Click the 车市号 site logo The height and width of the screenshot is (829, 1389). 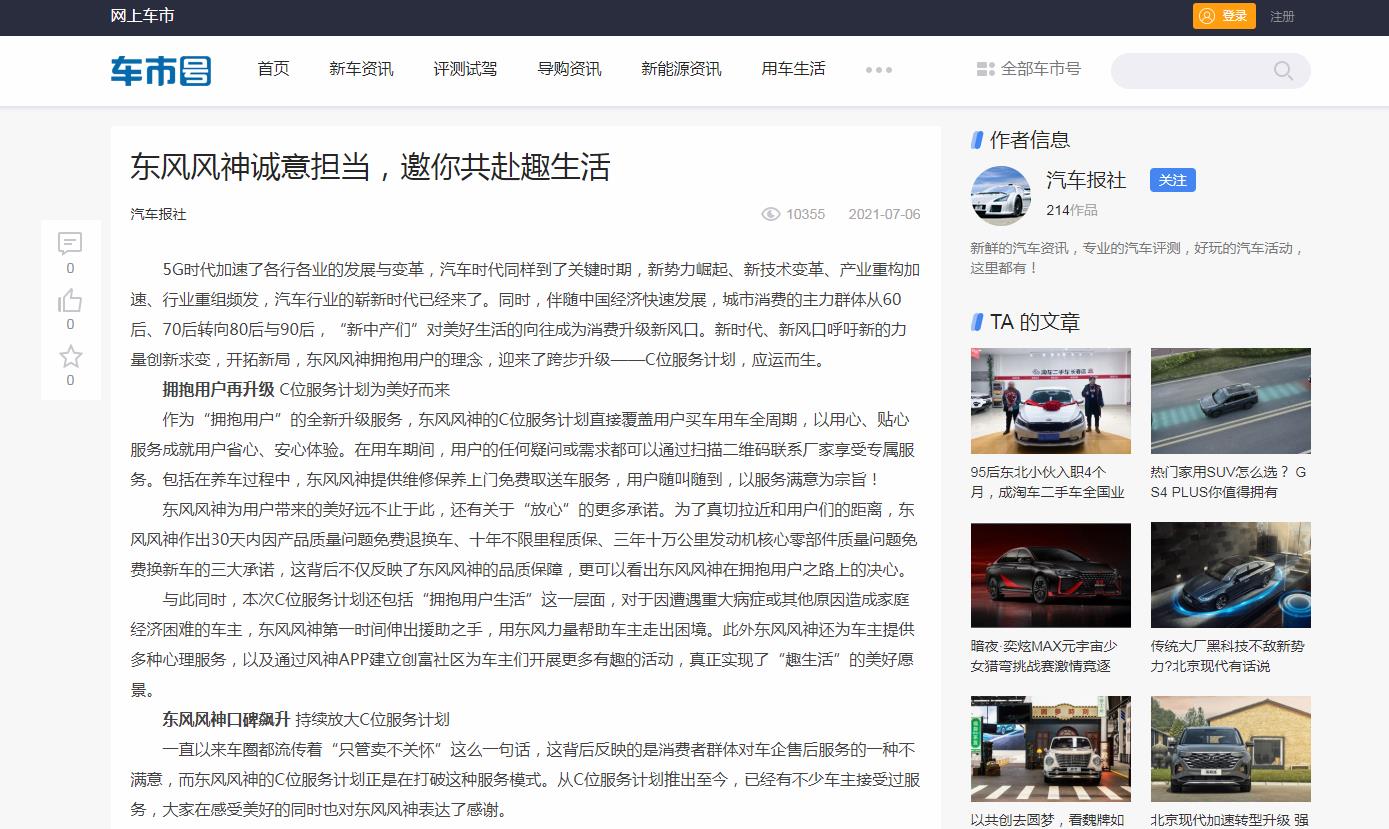pyautogui.click(x=161, y=70)
